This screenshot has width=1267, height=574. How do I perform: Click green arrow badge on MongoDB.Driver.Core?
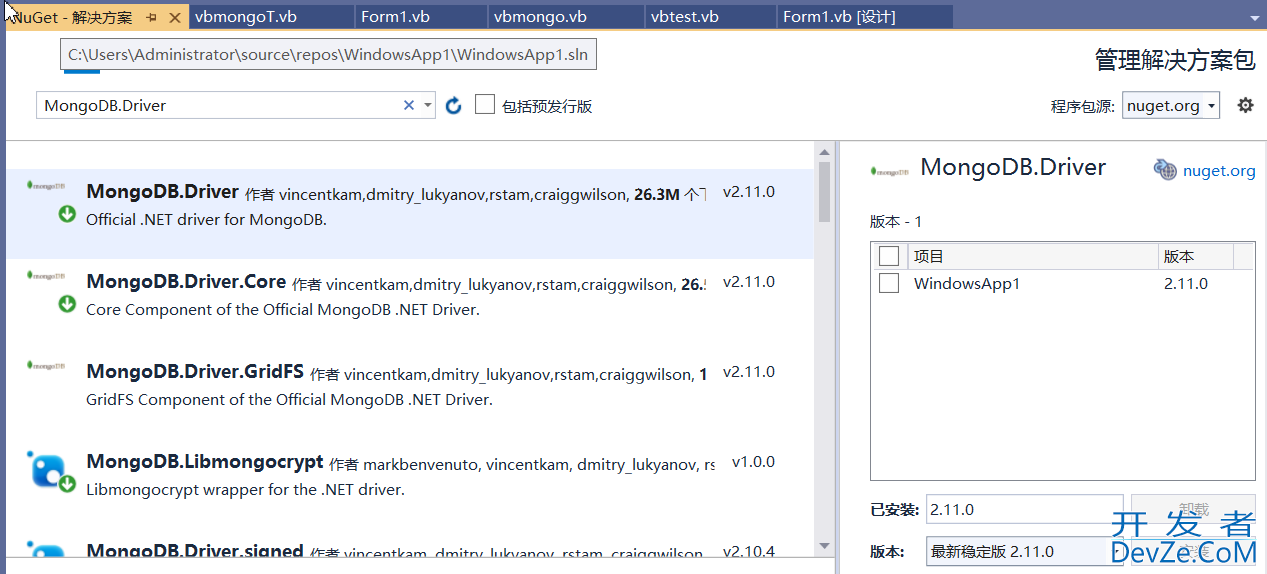67,303
